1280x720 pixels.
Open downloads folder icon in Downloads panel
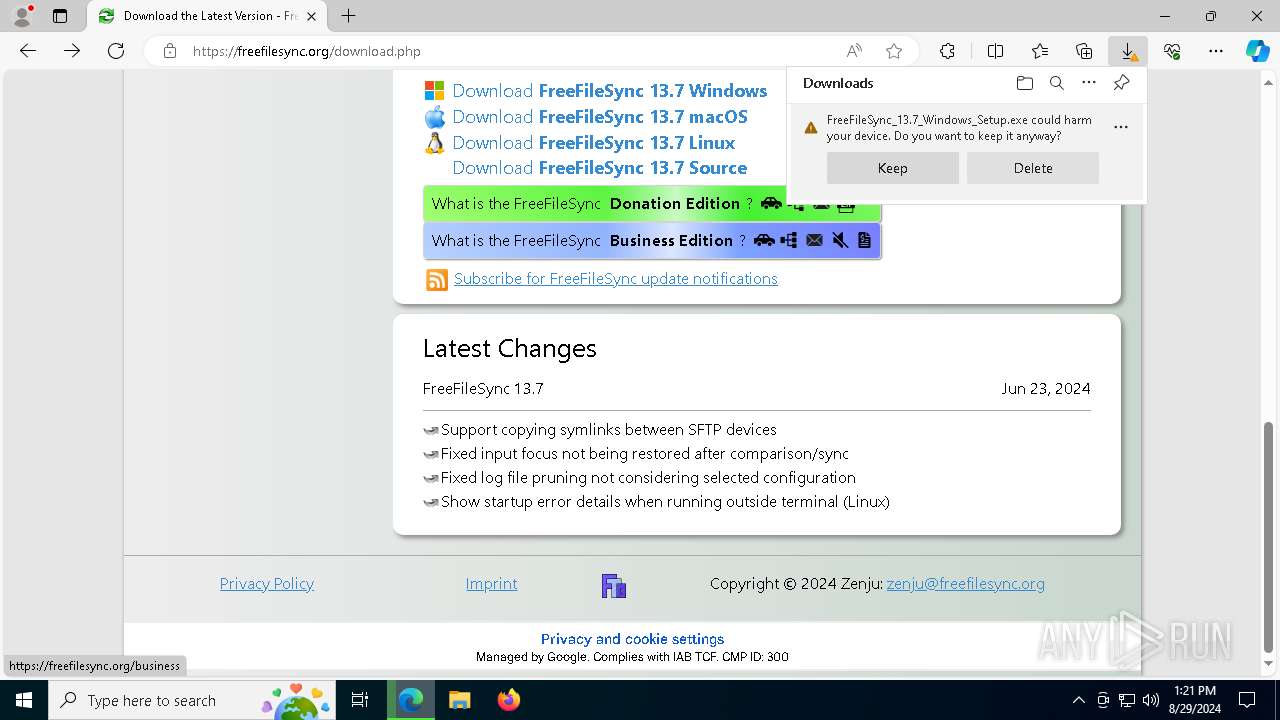coord(1024,83)
